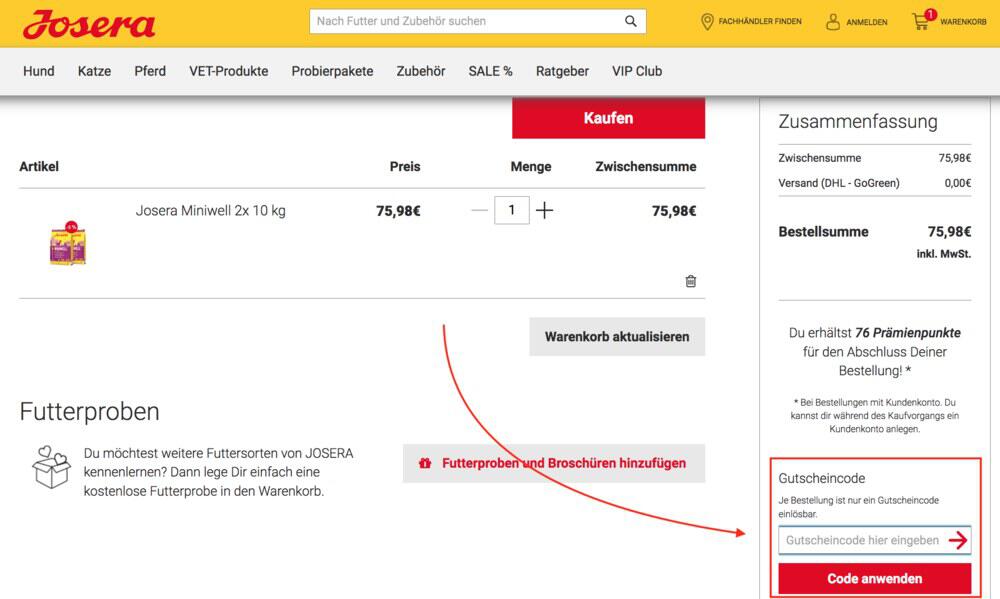Click the Artikel column header

39,166
